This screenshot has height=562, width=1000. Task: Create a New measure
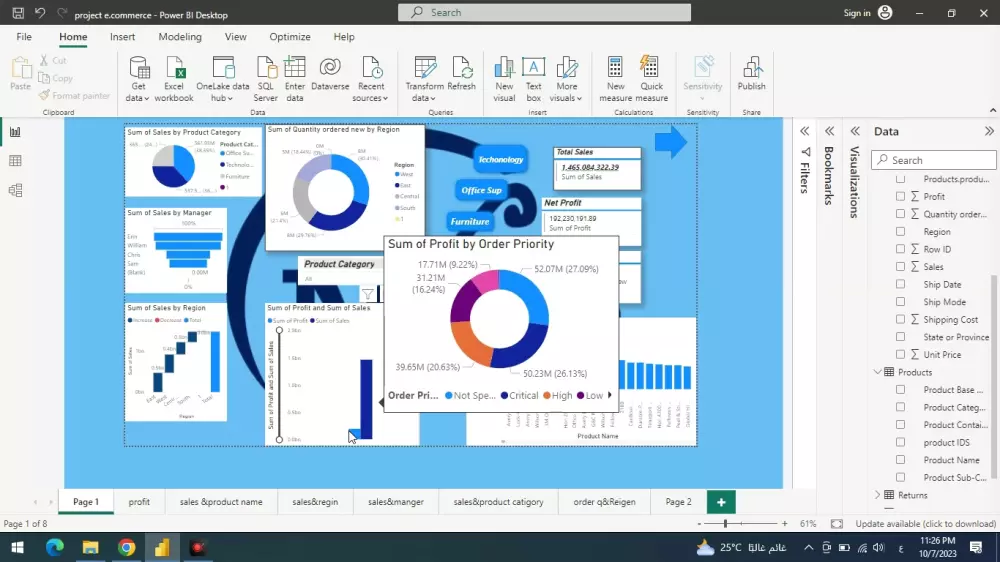(x=615, y=79)
